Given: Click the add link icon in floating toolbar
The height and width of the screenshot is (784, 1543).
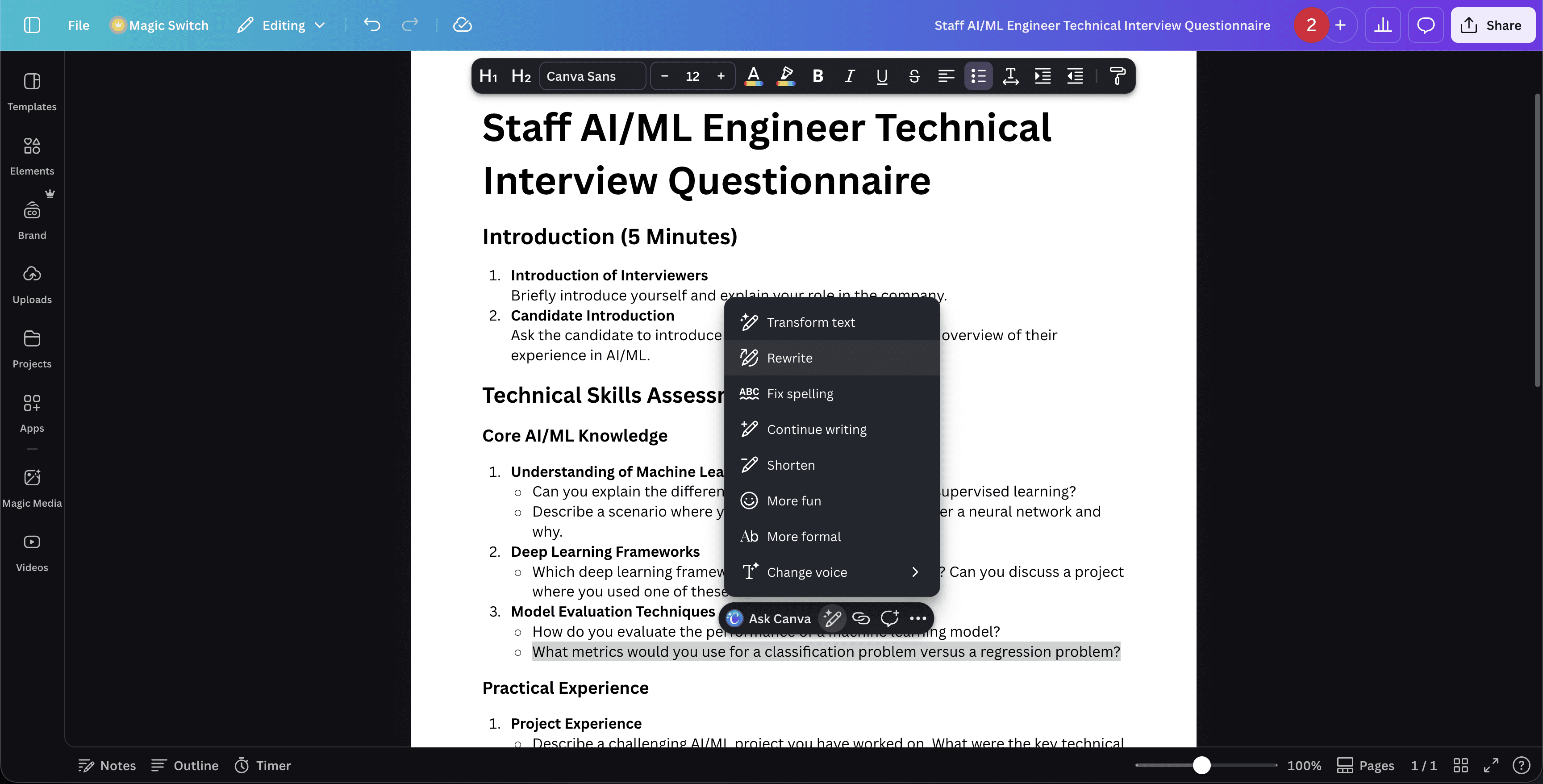Looking at the screenshot, I should [861, 618].
